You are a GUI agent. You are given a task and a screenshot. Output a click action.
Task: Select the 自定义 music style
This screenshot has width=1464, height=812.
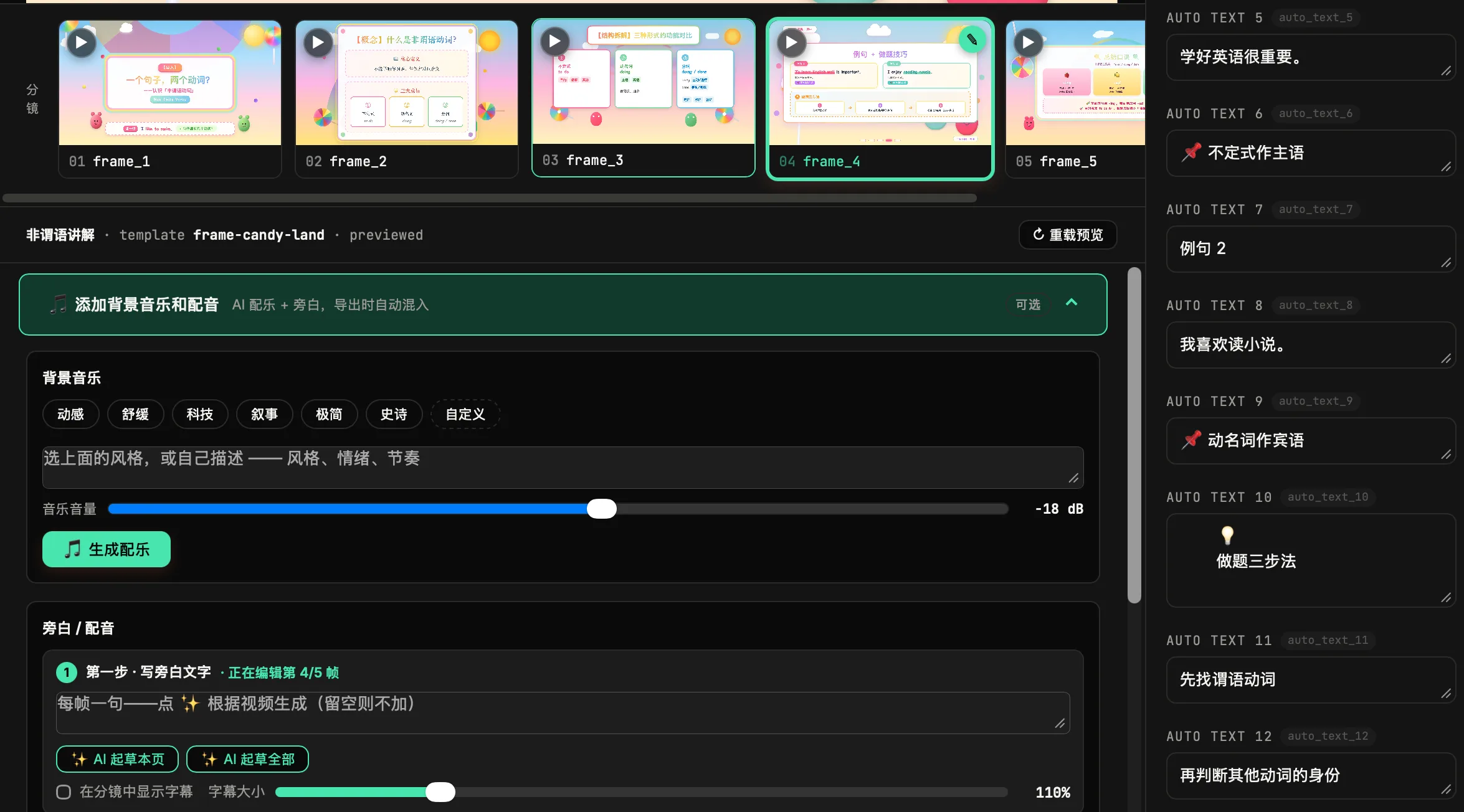click(465, 414)
